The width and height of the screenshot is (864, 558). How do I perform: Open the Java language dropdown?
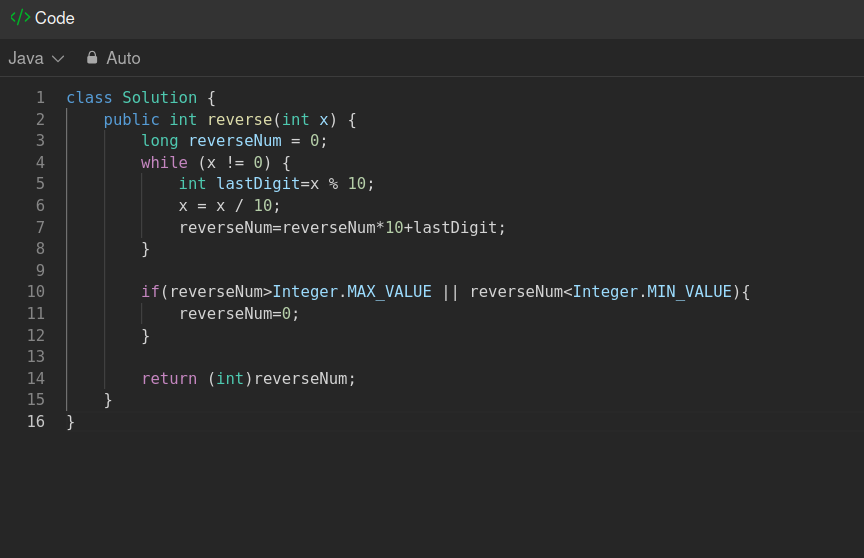click(x=36, y=58)
